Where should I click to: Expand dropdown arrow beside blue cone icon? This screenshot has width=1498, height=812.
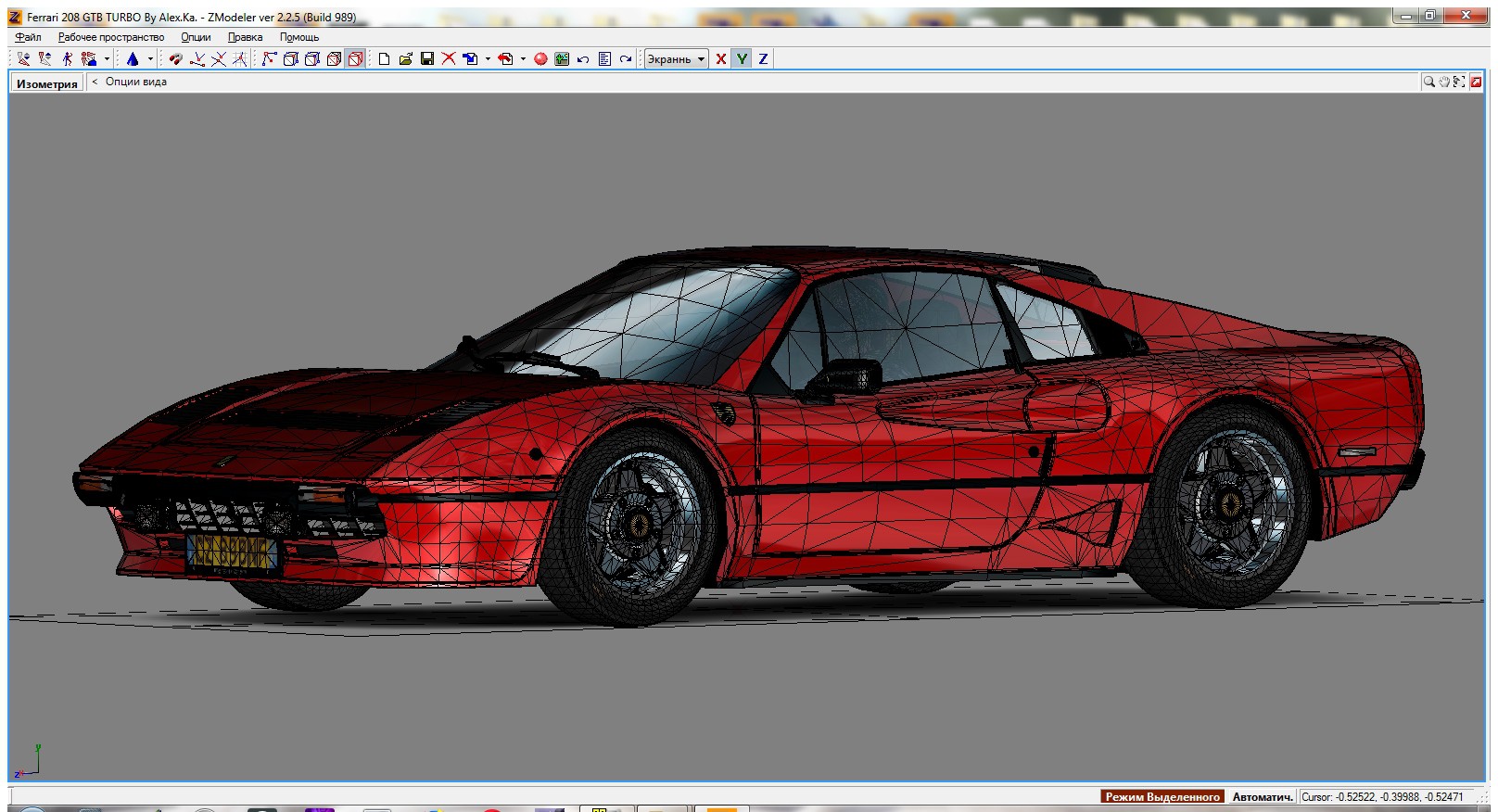[x=150, y=59]
